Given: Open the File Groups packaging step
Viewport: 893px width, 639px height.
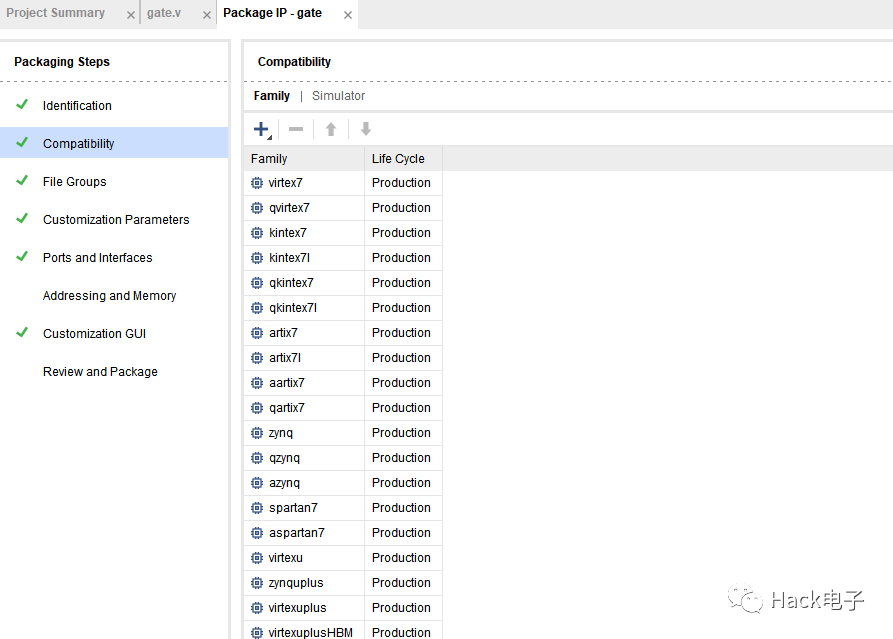Looking at the screenshot, I should pyautogui.click(x=75, y=182).
